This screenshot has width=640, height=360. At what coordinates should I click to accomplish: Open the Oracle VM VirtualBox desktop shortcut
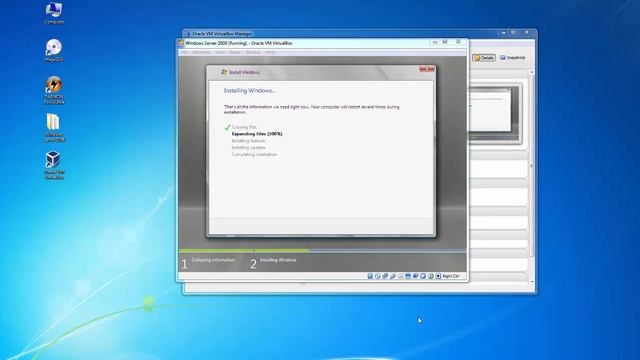54,165
